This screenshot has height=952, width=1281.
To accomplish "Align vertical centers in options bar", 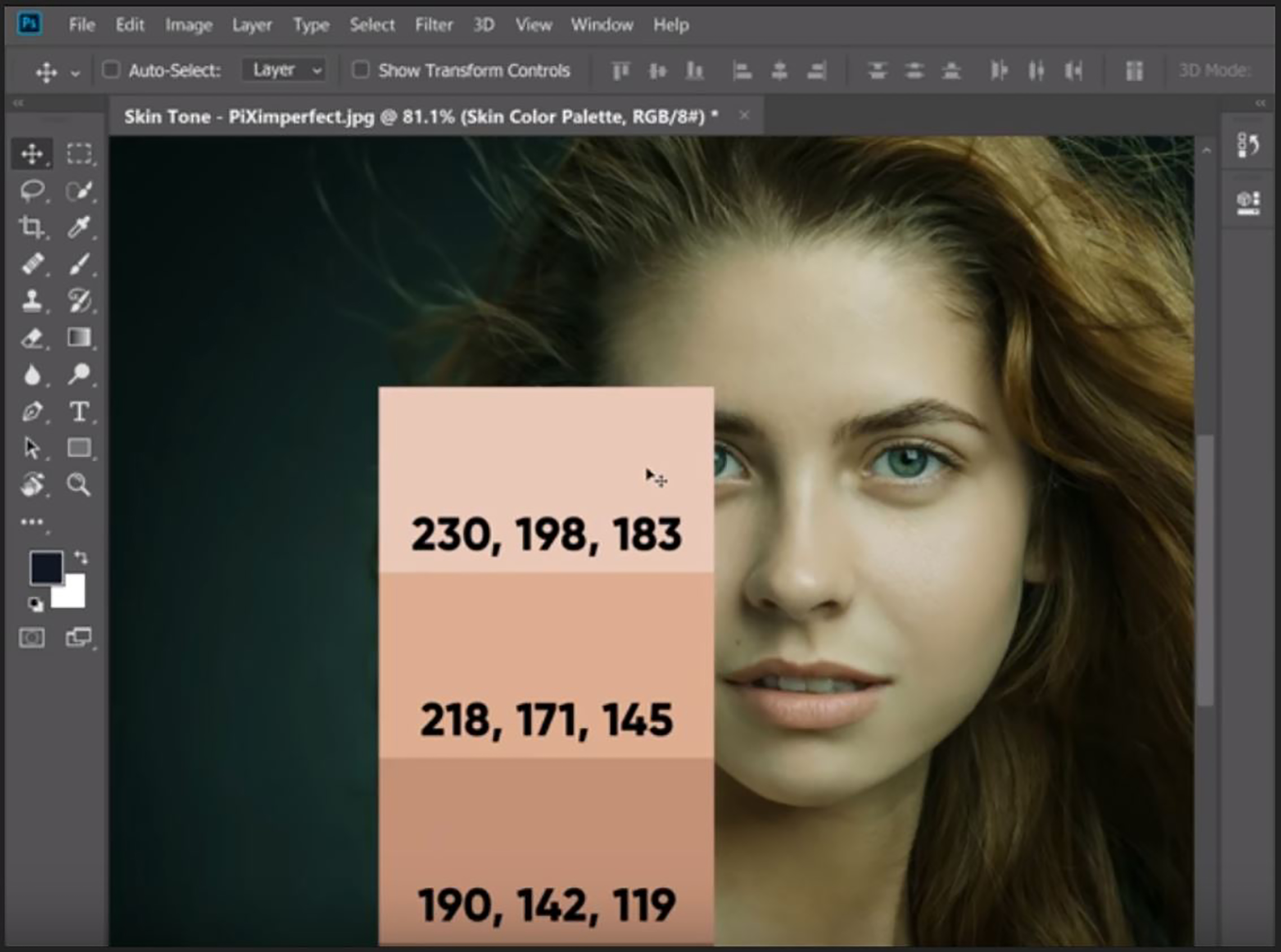I will click(657, 71).
